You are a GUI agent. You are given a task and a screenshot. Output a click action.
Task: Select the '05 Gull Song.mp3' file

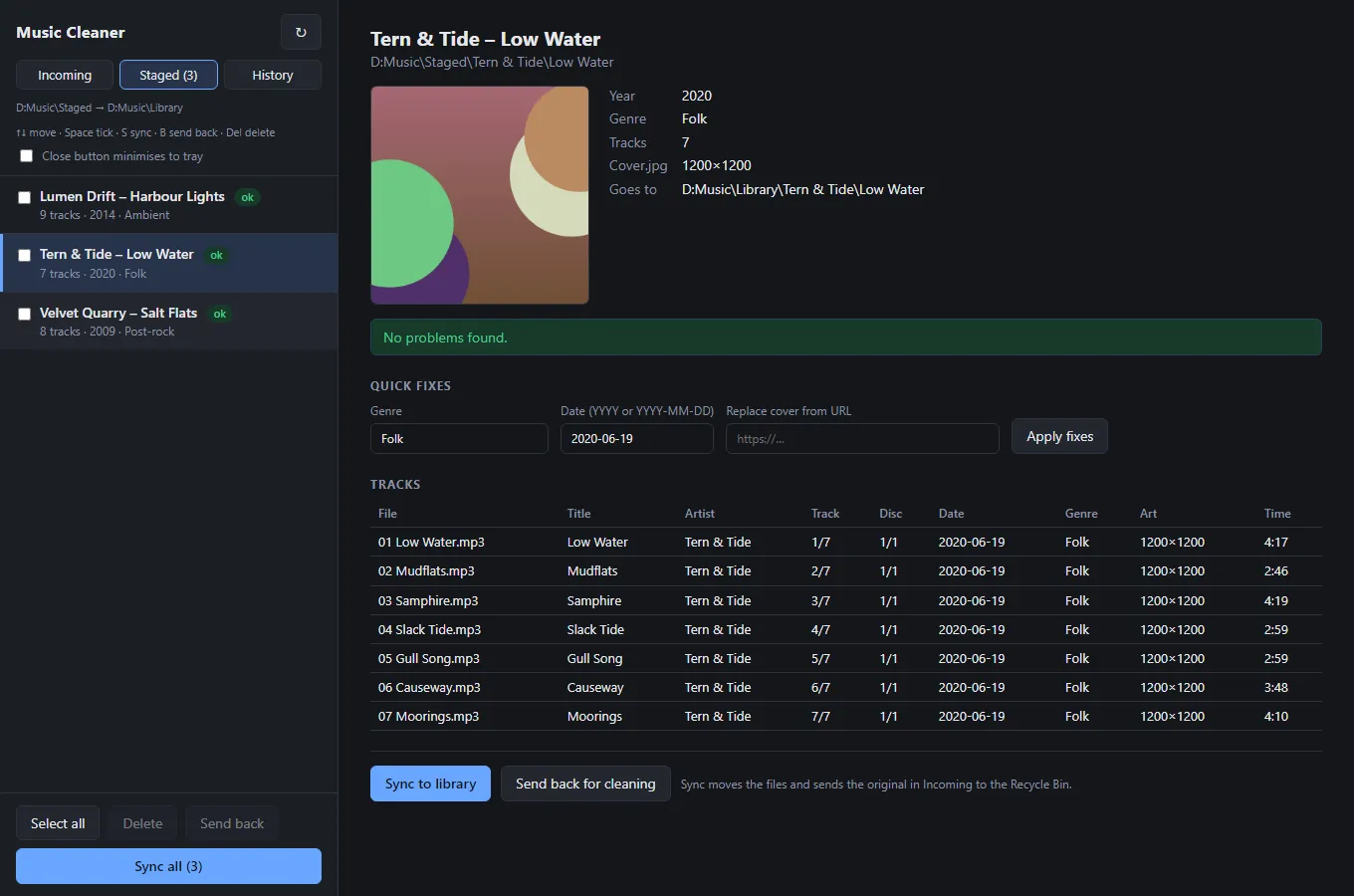[428, 659]
